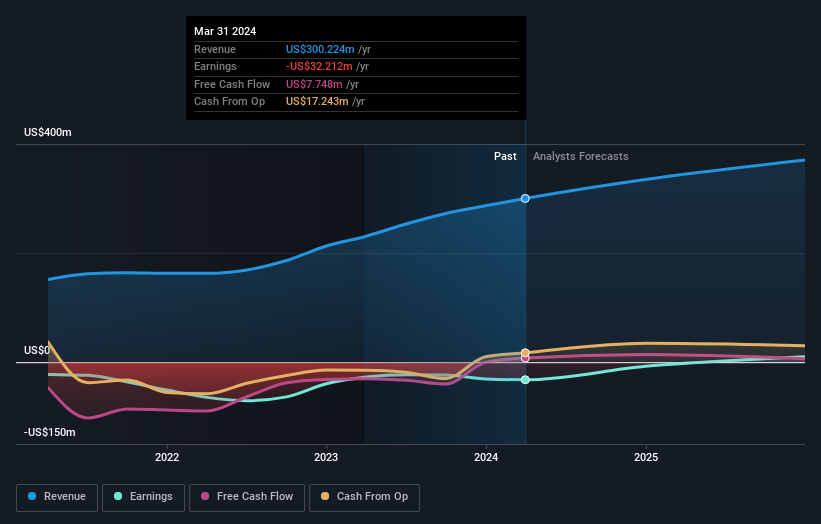Viewport: 821px width, 524px height.
Task: Click the -US$150m y-axis label
Action: 50,432
